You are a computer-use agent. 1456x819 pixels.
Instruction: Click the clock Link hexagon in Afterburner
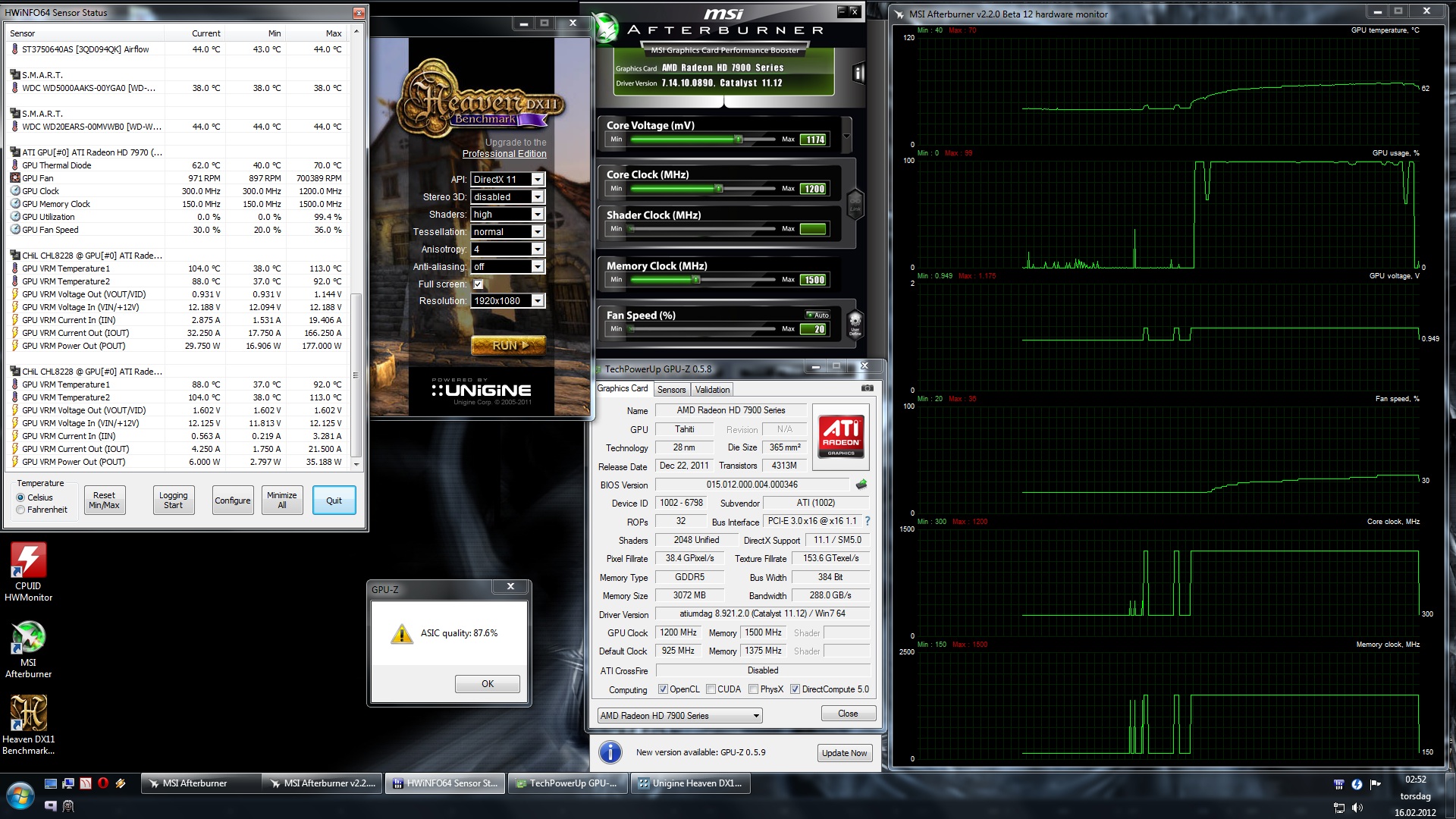pos(855,203)
